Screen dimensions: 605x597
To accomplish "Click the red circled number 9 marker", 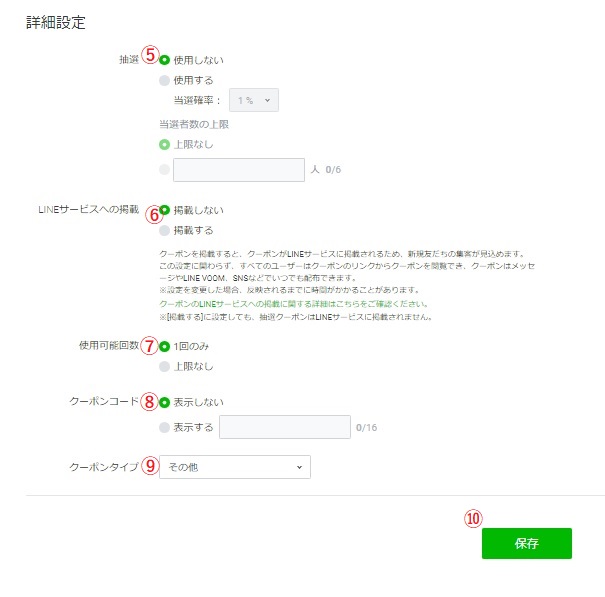I will [x=150, y=465].
